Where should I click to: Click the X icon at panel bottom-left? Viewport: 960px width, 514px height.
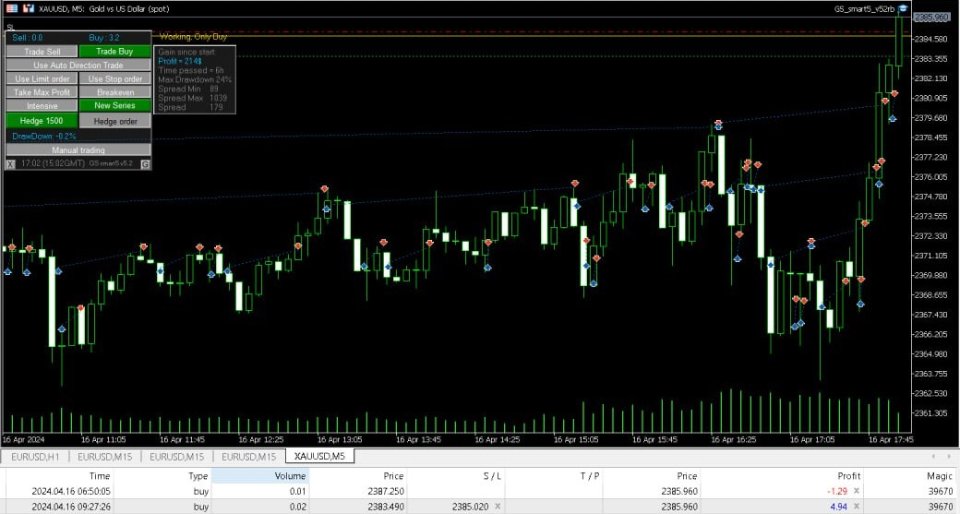click(x=11, y=163)
